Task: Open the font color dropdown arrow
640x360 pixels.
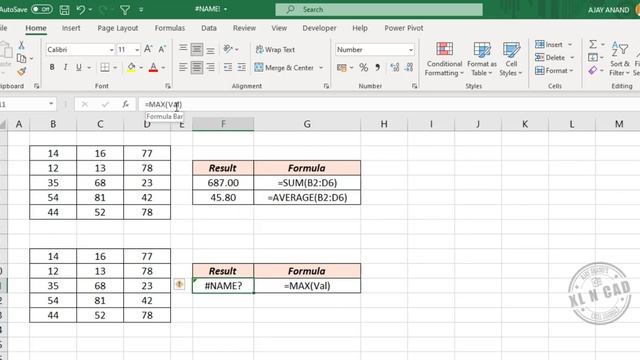Action: click(163, 68)
